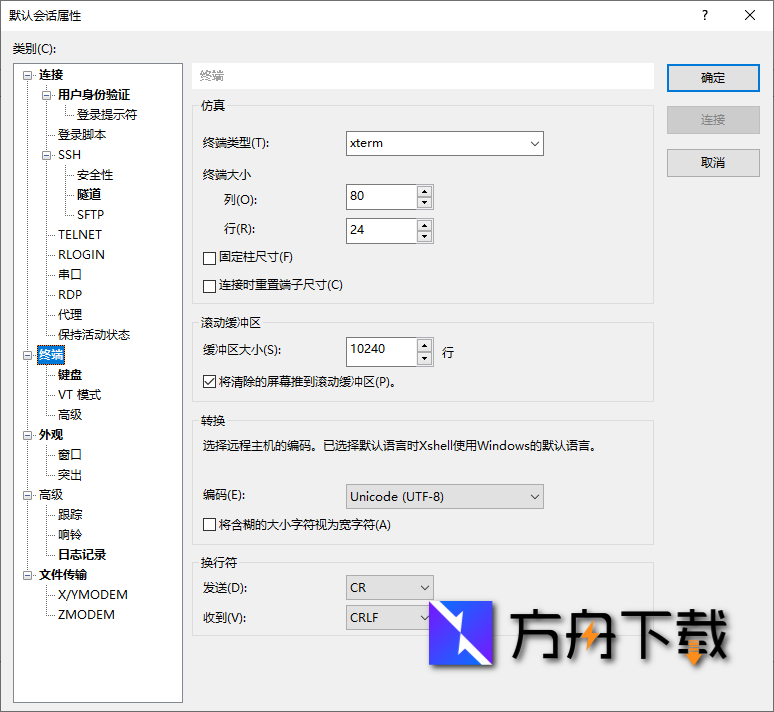This screenshot has height=712, width=774.
Task: Select RLOGIN in the tree
Action: [81, 255]
